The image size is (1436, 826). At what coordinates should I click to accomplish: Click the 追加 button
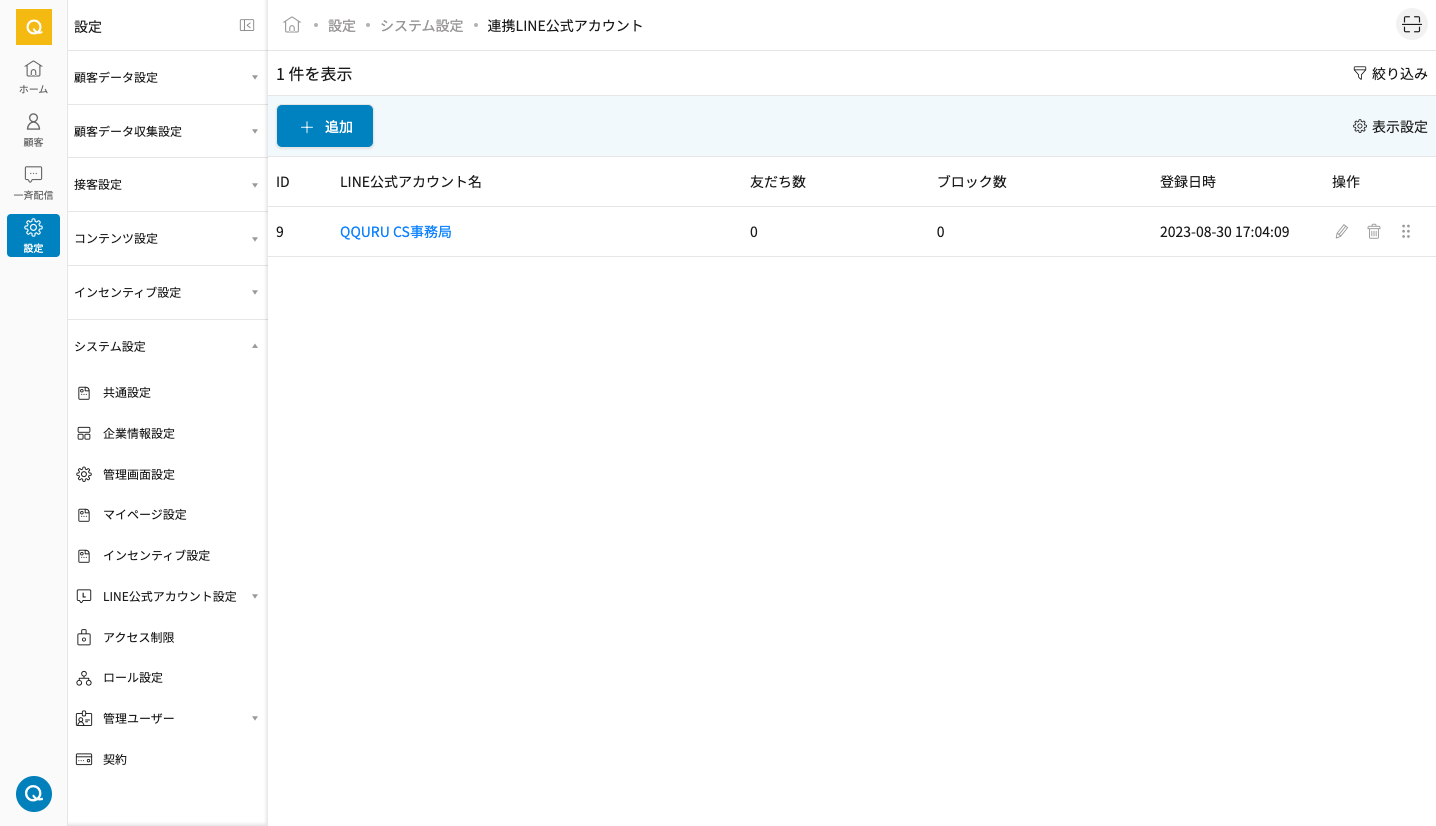(x=325, y=127)
